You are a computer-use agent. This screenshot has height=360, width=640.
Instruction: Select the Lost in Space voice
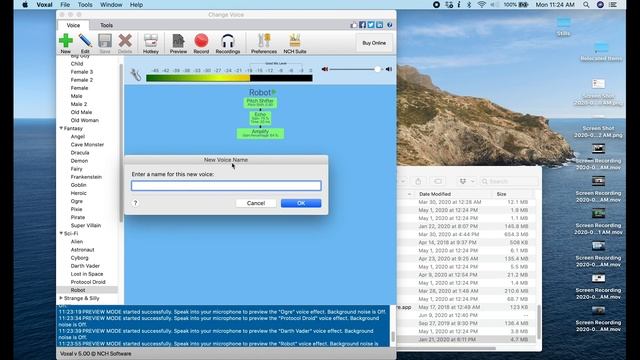87,274
